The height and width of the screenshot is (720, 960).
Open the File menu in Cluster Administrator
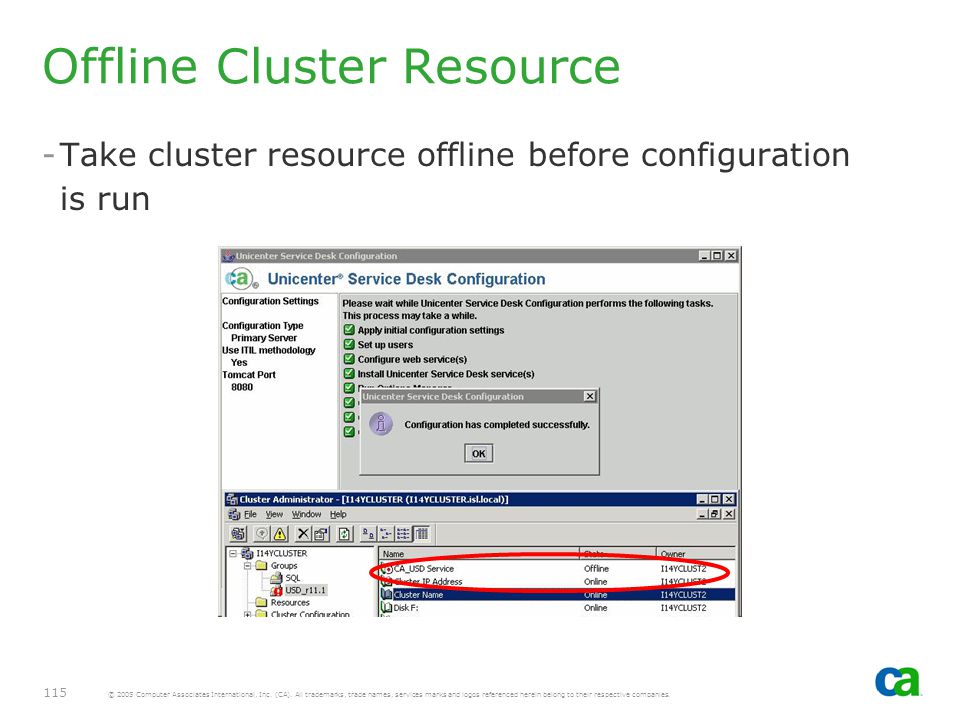point(250,514)
